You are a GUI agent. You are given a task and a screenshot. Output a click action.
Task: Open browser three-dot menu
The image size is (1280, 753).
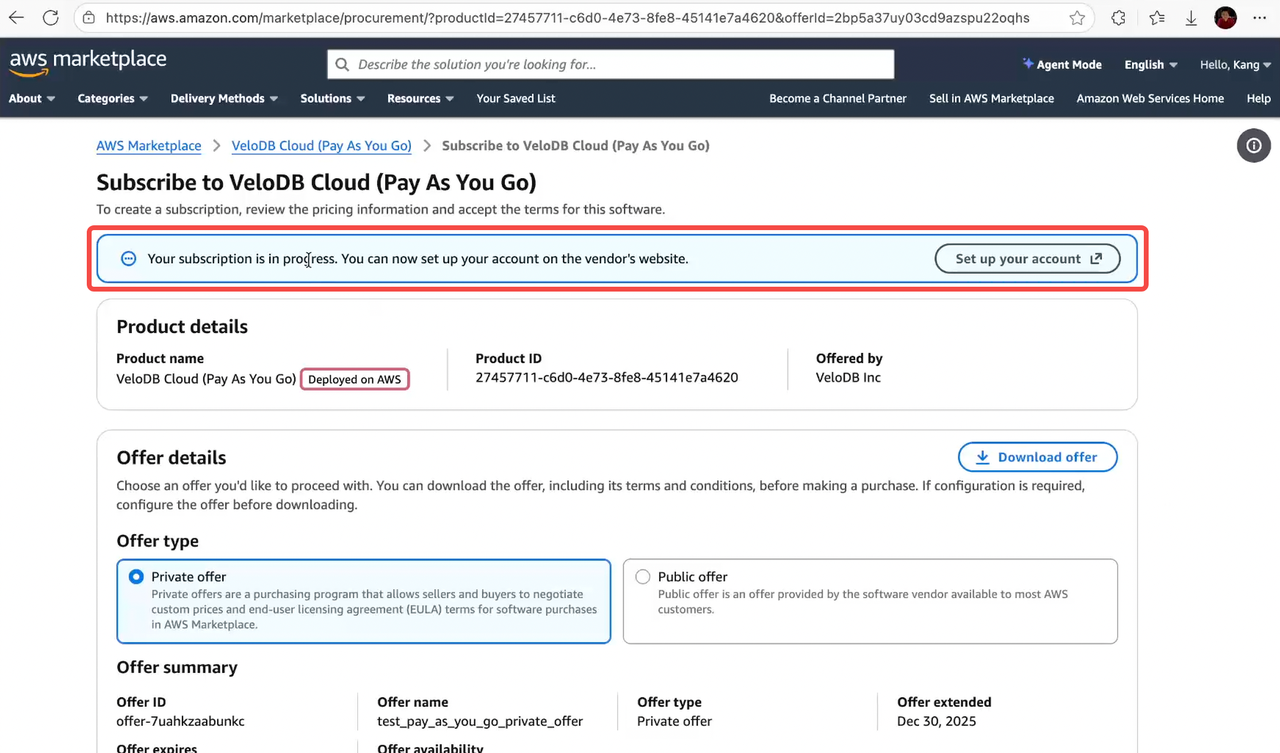1259,18
